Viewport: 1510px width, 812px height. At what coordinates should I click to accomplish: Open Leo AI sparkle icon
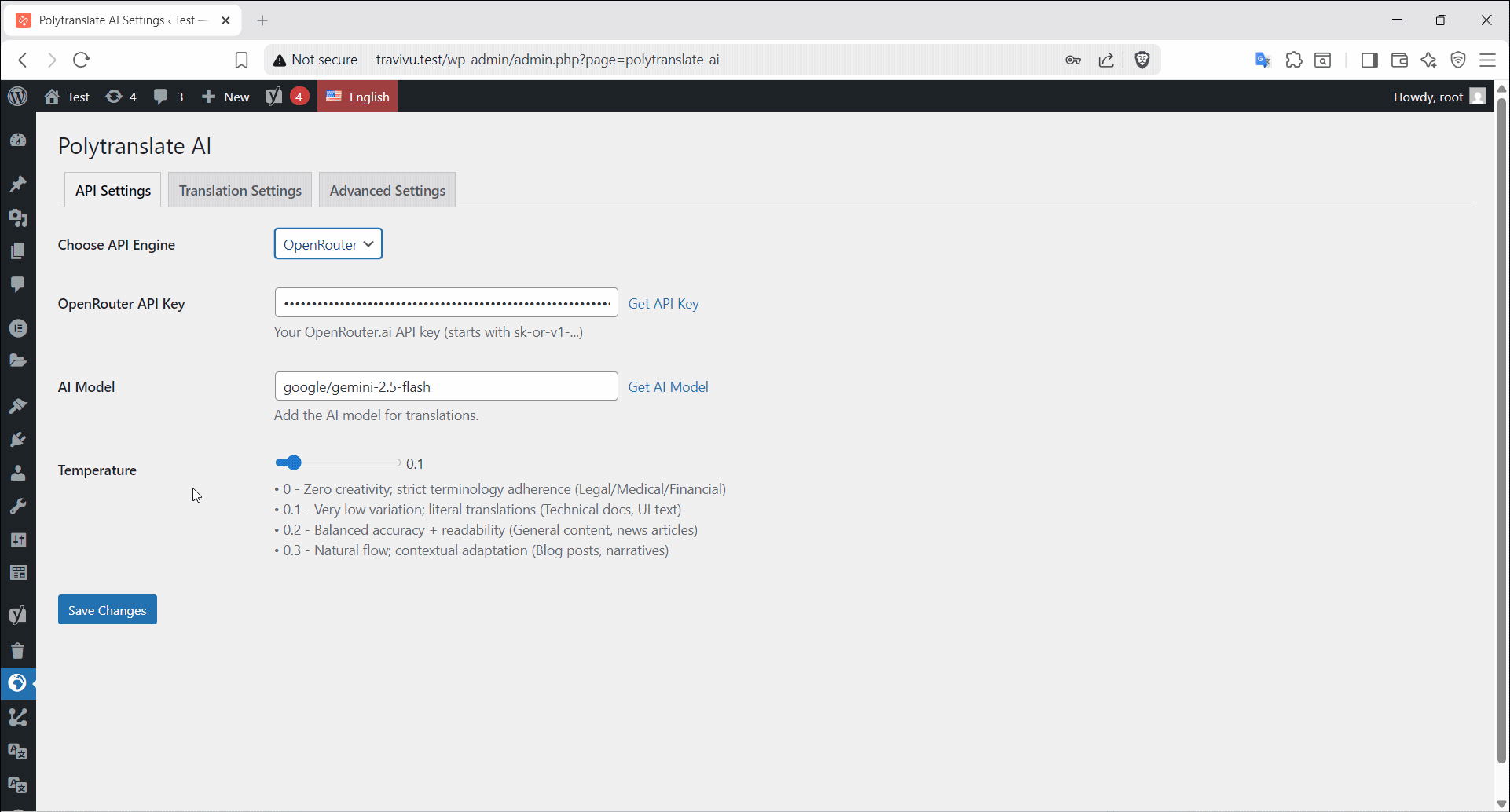coord(1428,60)
